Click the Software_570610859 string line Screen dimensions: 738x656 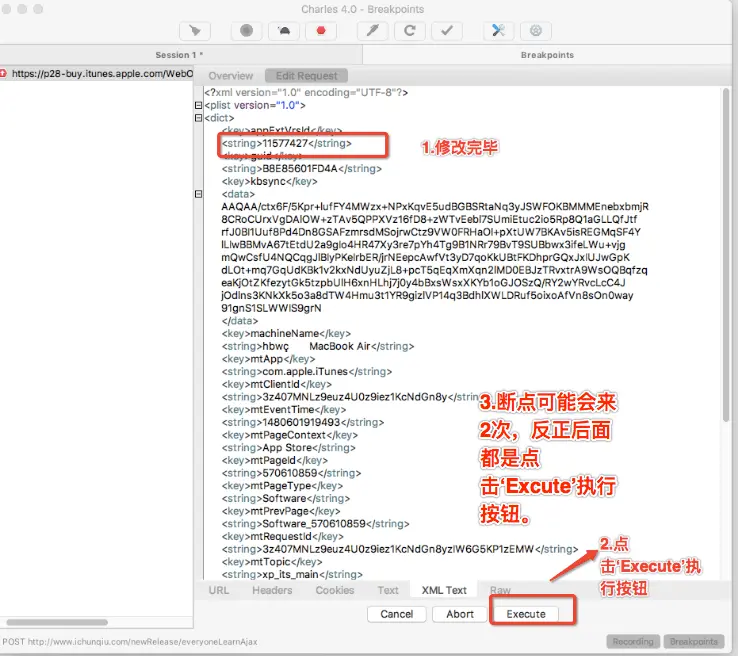pos(315,524)
